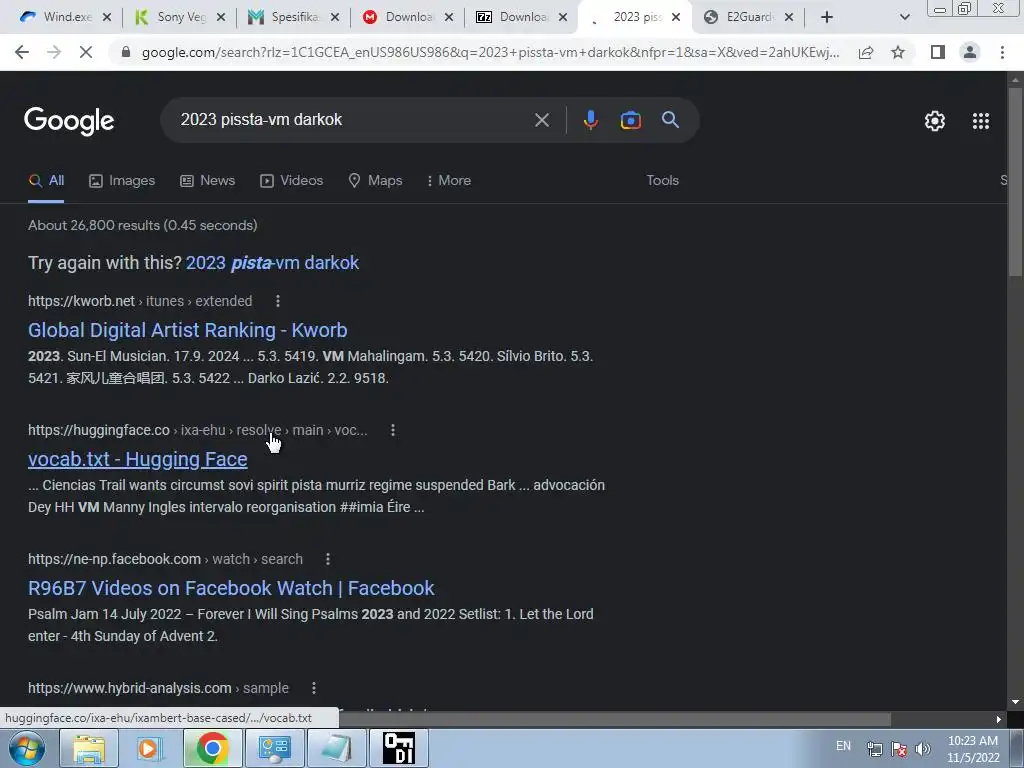Switch to the Maps tab

pos(376,181)
